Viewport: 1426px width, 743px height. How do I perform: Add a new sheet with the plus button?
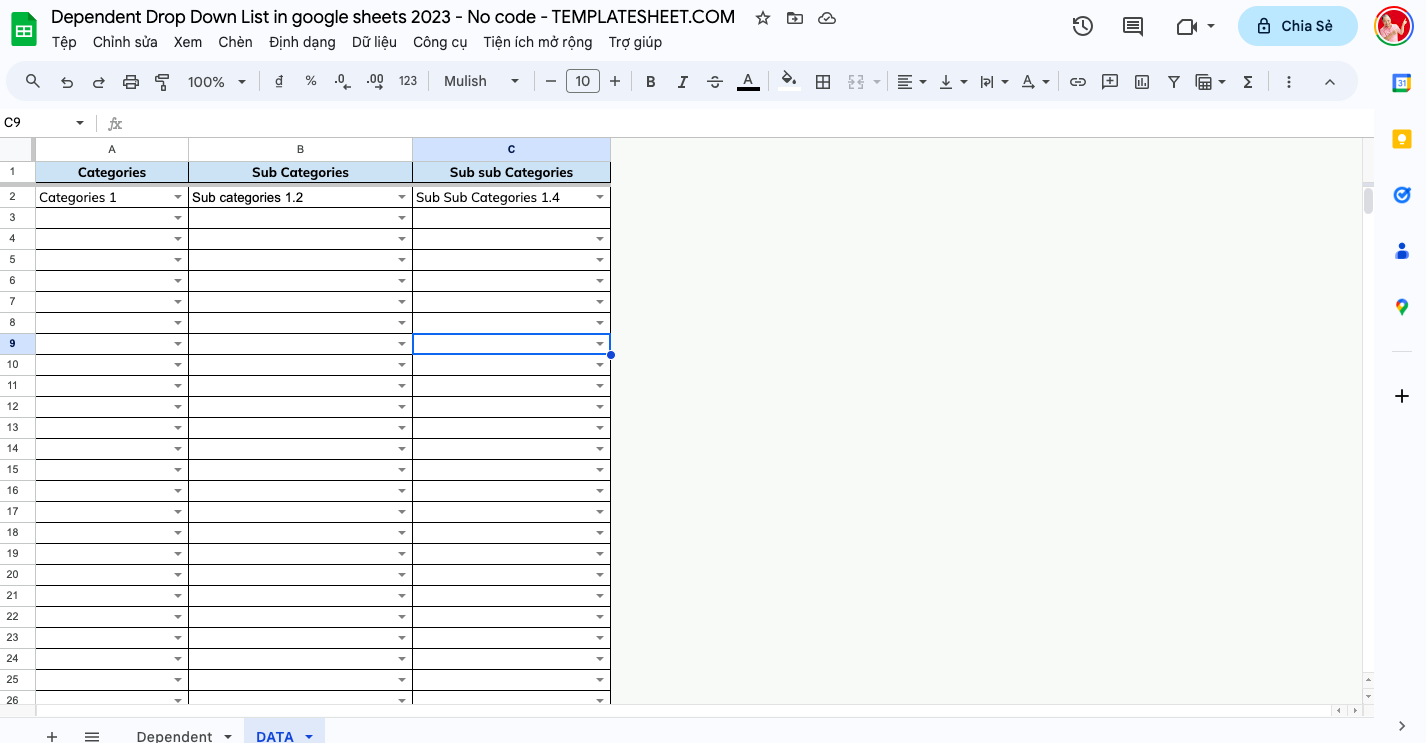tap(51, 736)
